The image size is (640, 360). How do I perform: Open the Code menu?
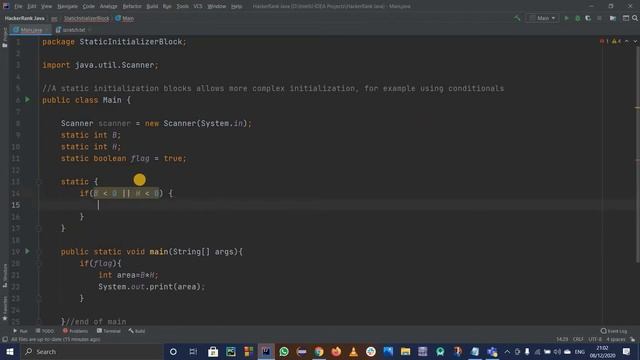[x=88, y=6]
